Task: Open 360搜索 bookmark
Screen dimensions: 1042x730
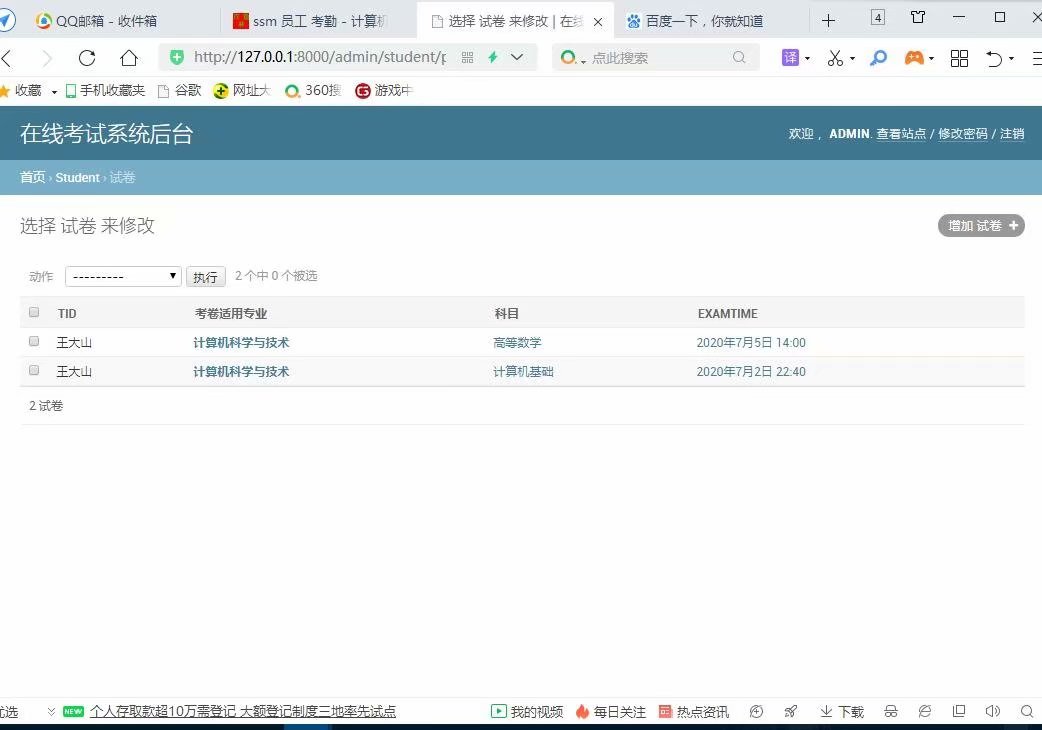Action: [313, 90]
